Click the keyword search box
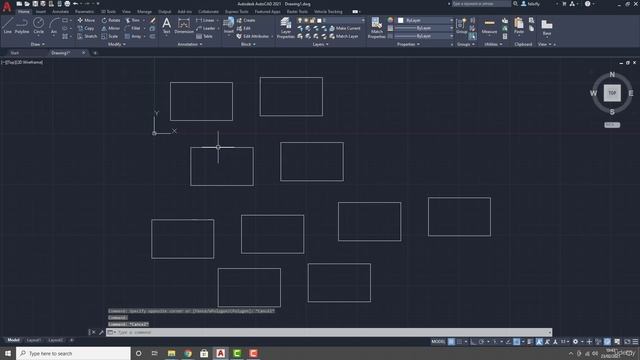This screenshot has height=360, width=640. point(481,4)
